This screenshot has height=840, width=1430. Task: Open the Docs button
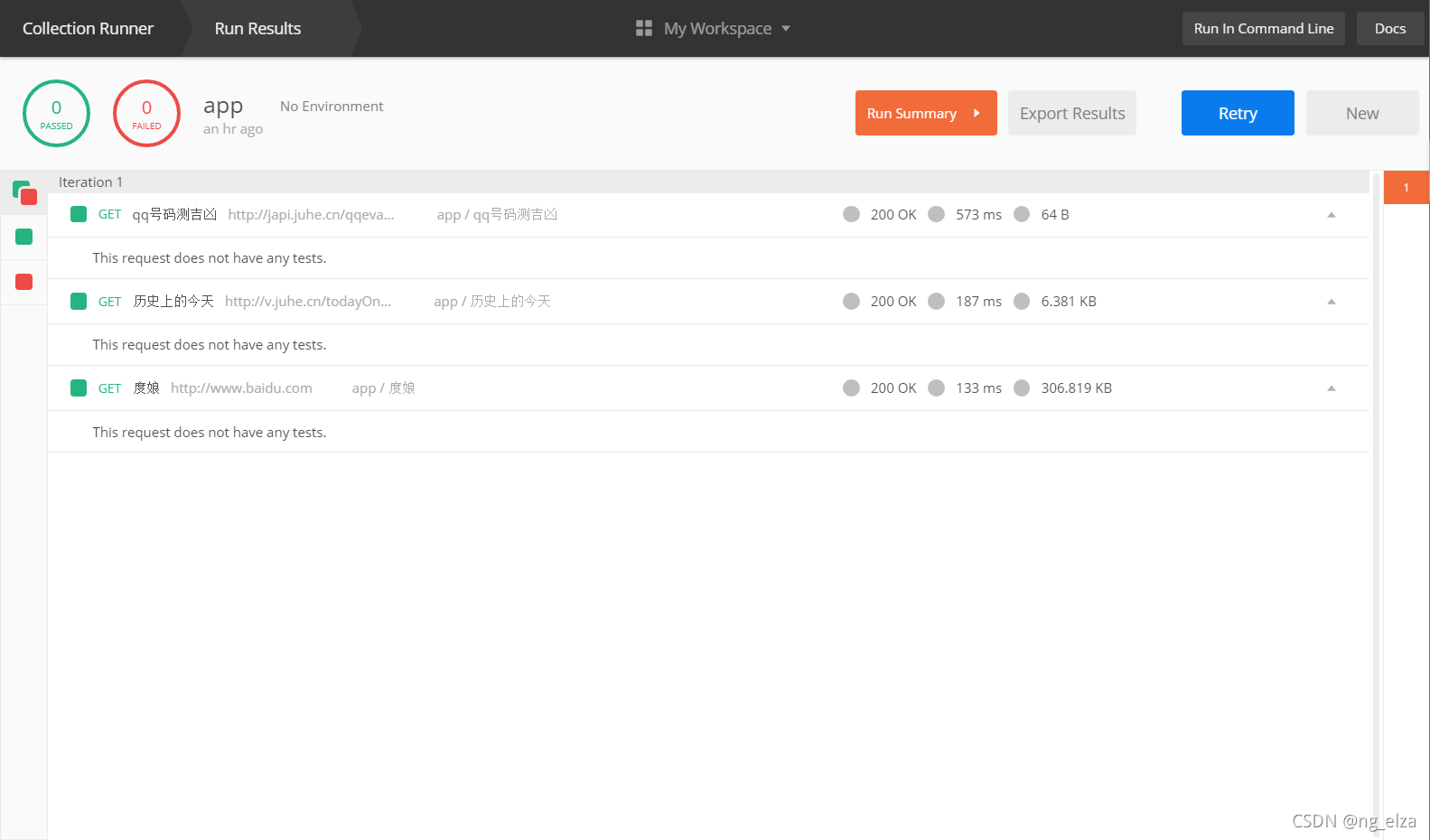[1390, 28]
